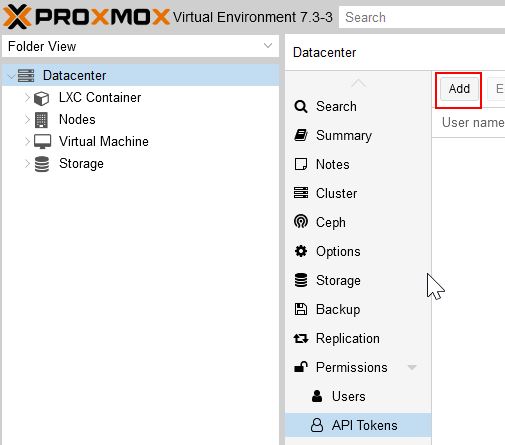The image size is (505, 445).
Task: Open the Users submenu item
Action: click(x=358, y=396)
